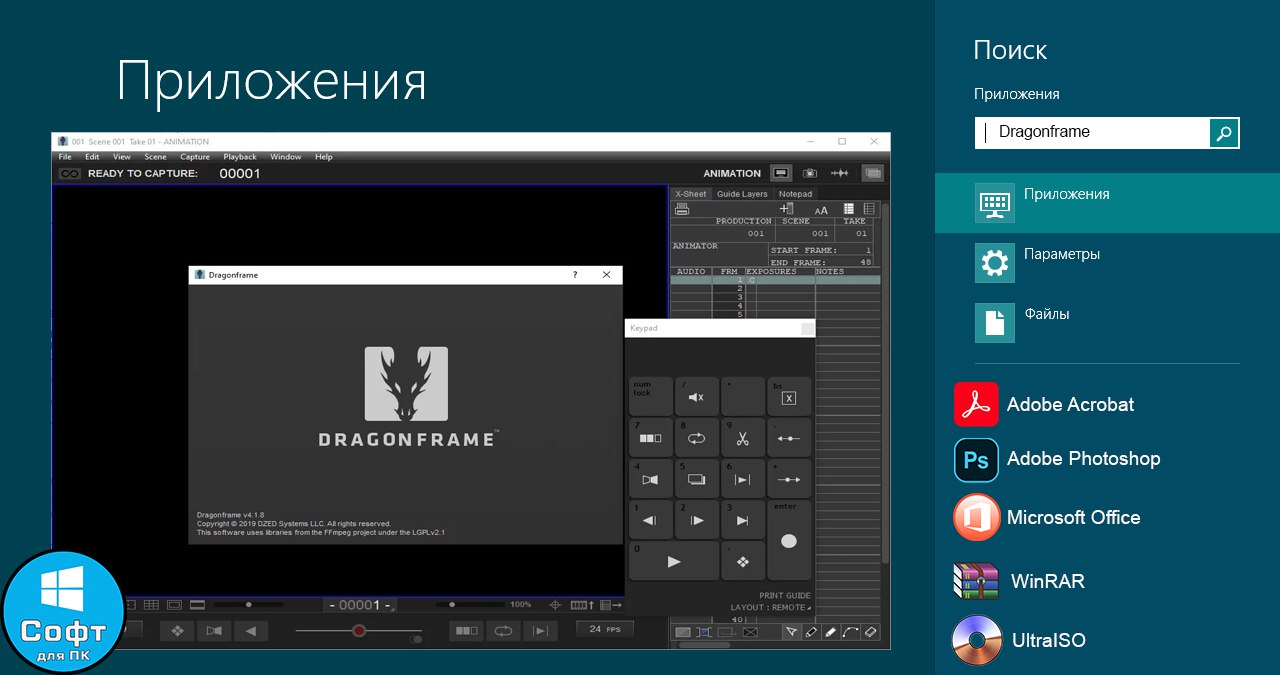Click the step back button in bottom toolbar
The image size is (1280, 675).
tap(252, 631)
